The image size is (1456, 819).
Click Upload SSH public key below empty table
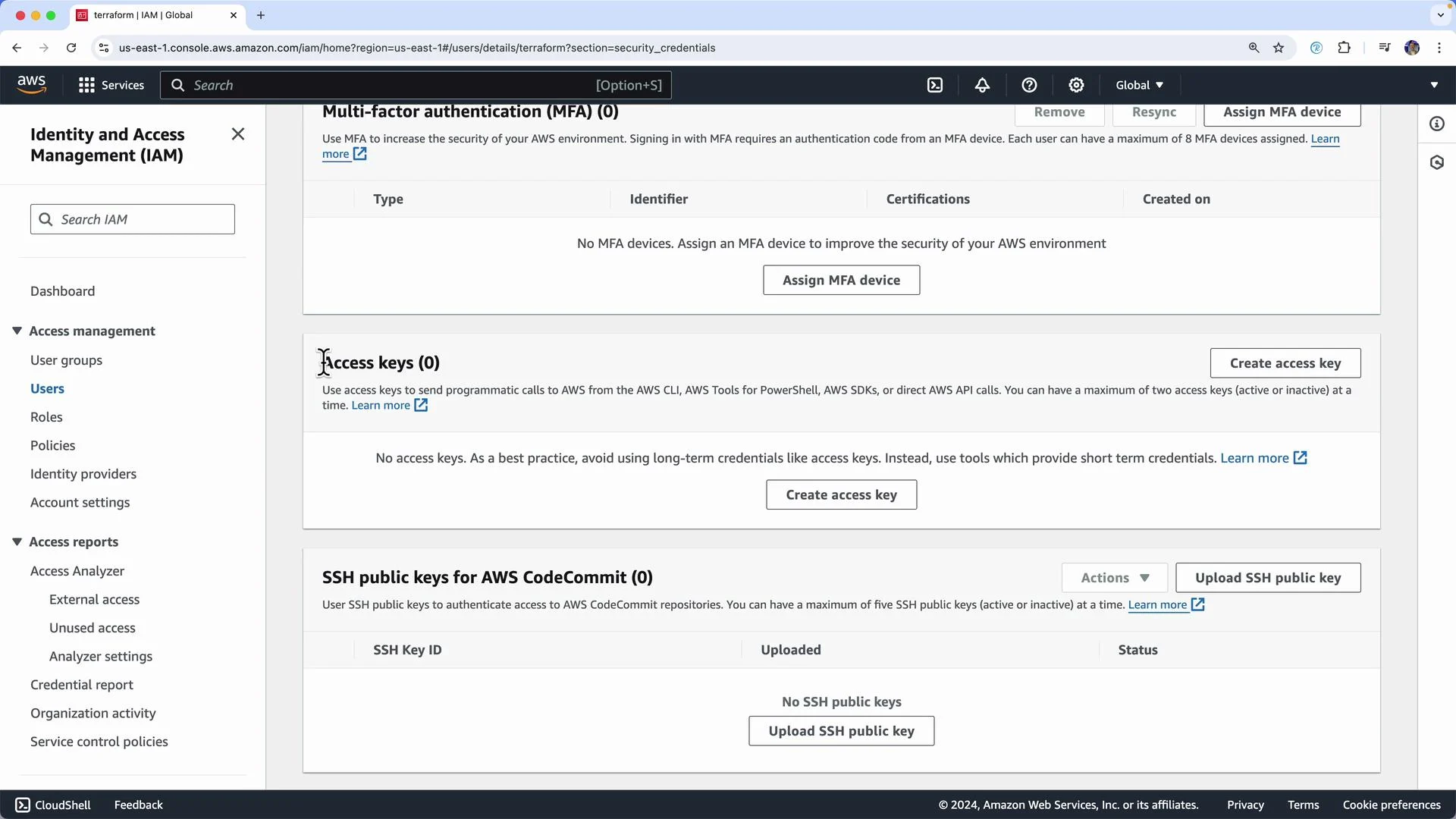(x=841, y=731)
